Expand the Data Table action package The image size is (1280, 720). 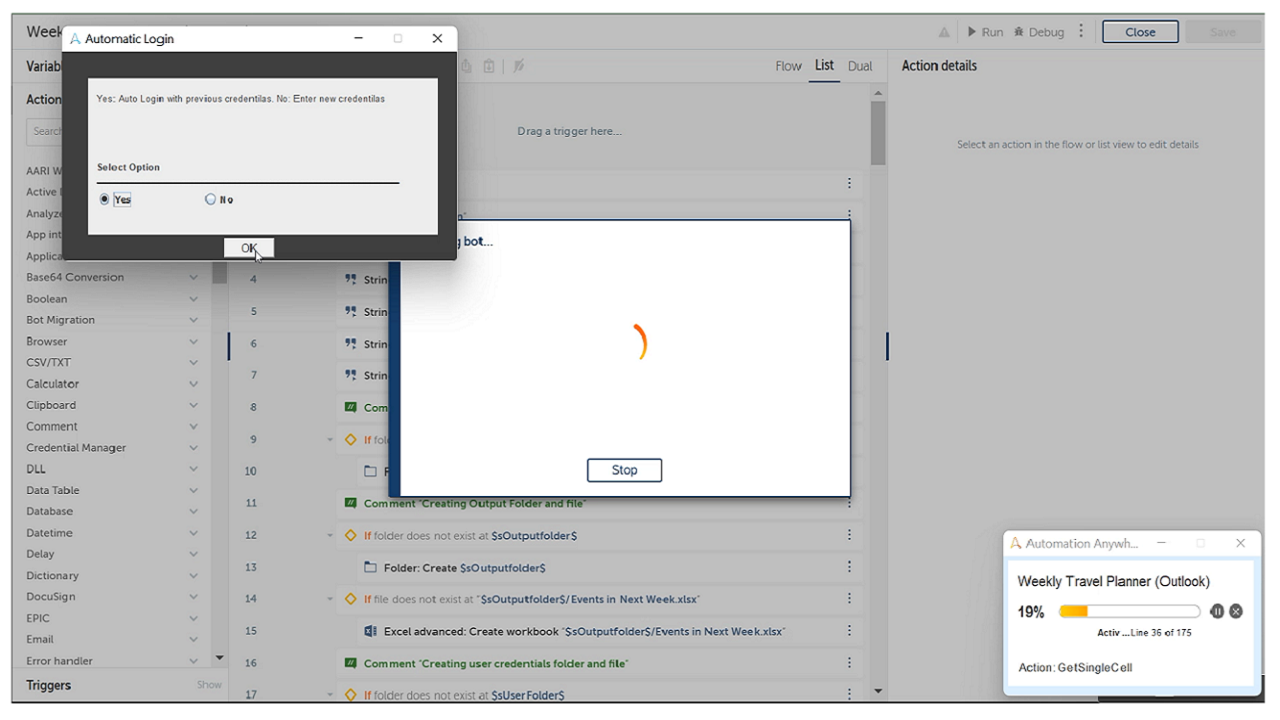194,490
